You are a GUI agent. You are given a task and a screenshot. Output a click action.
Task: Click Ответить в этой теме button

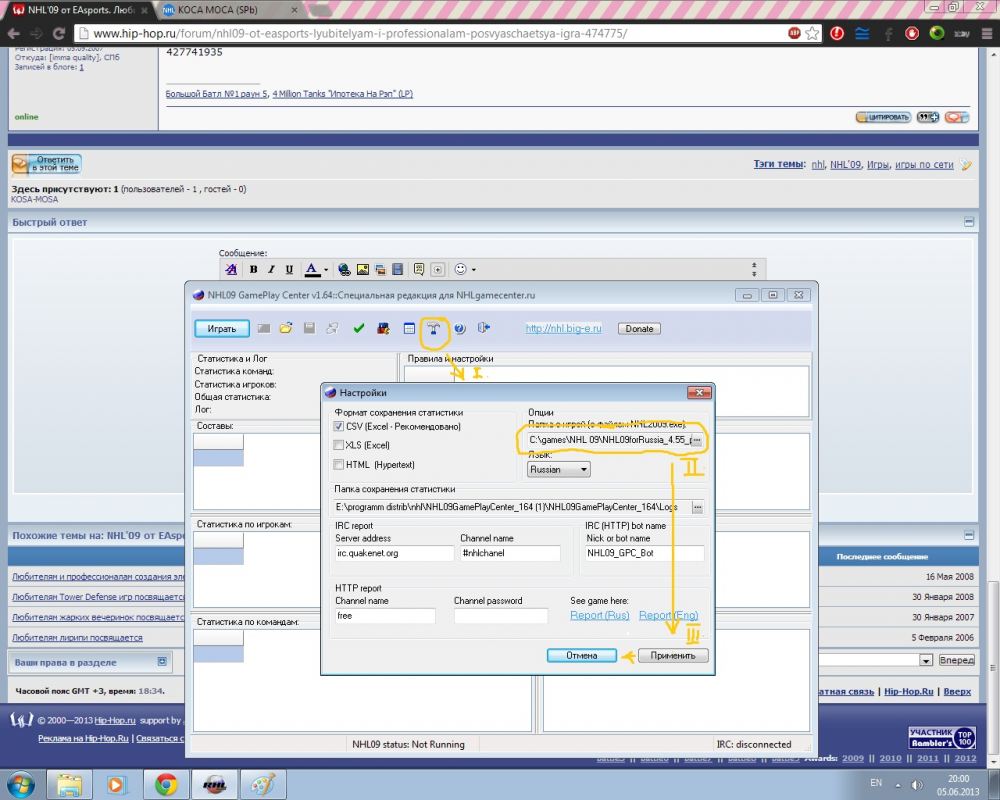47,164
